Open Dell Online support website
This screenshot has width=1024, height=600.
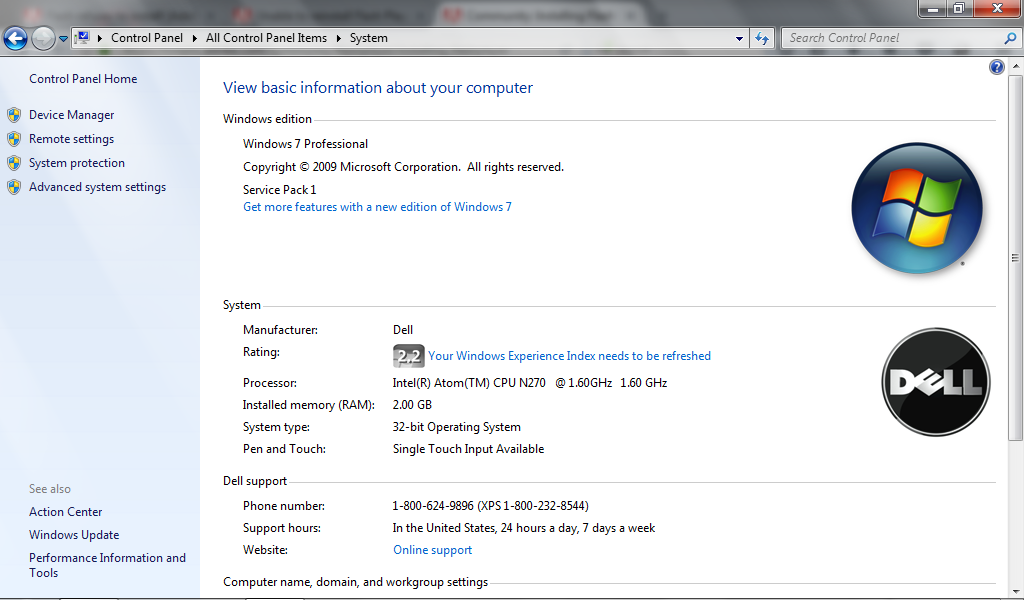pyautogui.click(x=432, y=550)
